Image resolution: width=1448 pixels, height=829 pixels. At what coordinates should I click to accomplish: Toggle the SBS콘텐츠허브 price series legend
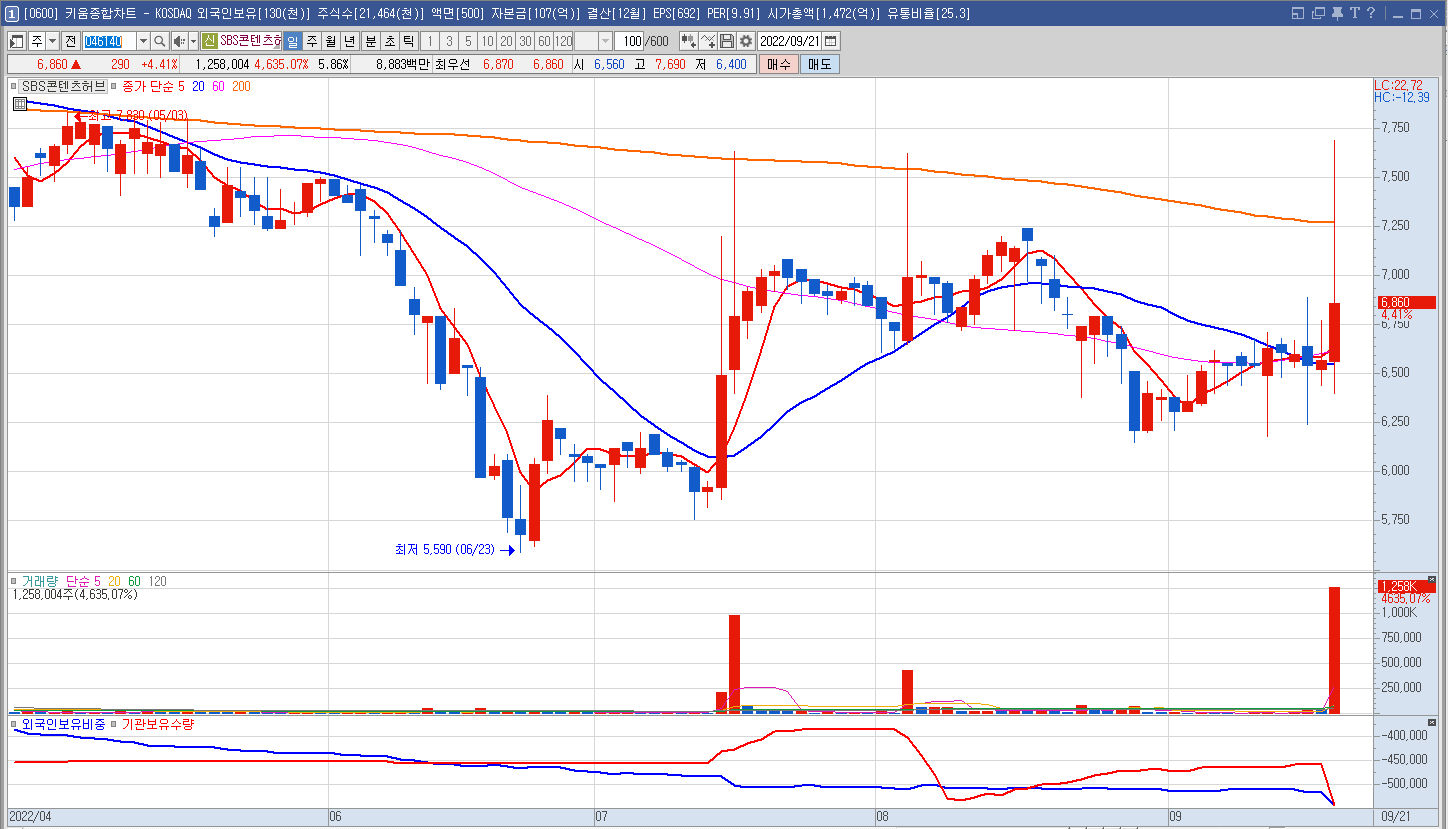(63, 87)
